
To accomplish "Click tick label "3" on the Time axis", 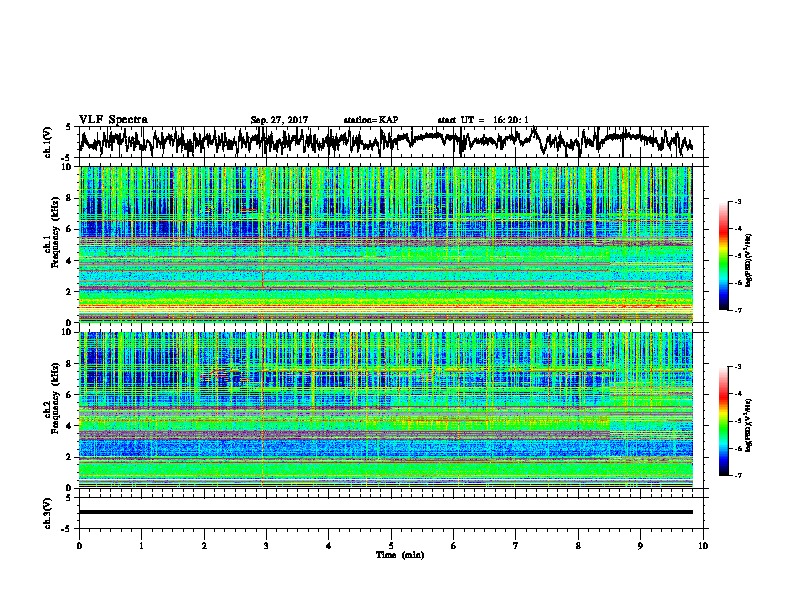I will click(266, 546).
